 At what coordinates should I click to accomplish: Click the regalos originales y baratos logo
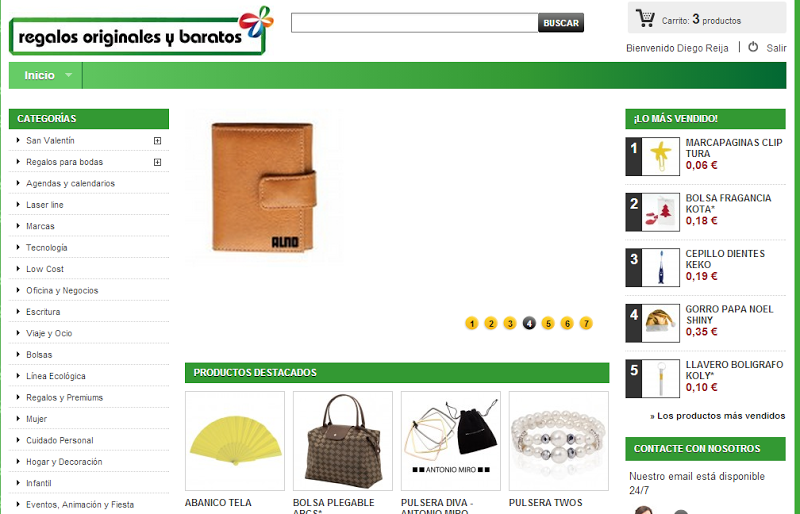pos(141,31)
